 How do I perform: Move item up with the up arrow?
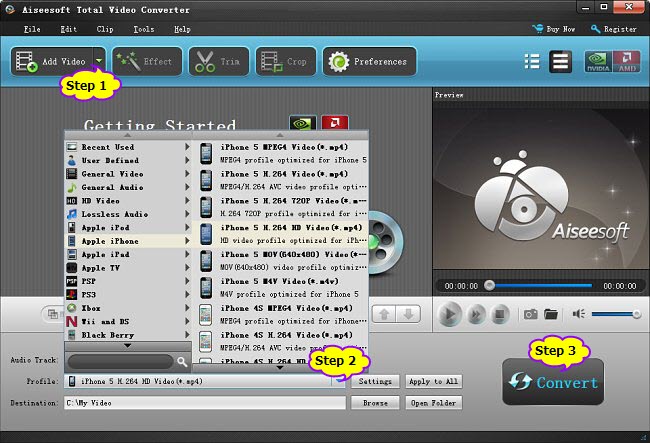pos(384,314)
